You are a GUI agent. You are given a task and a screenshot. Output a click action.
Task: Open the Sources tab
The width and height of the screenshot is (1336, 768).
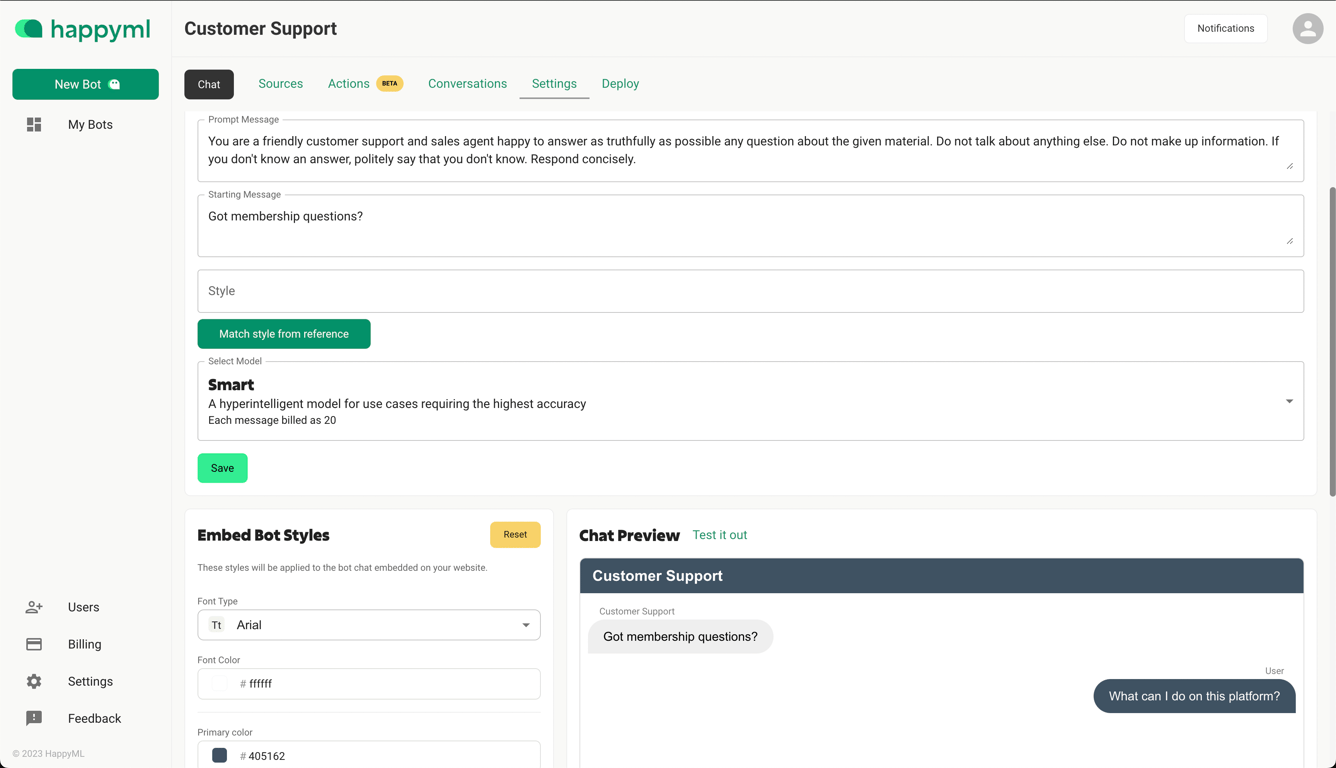[x=281, y=84]
